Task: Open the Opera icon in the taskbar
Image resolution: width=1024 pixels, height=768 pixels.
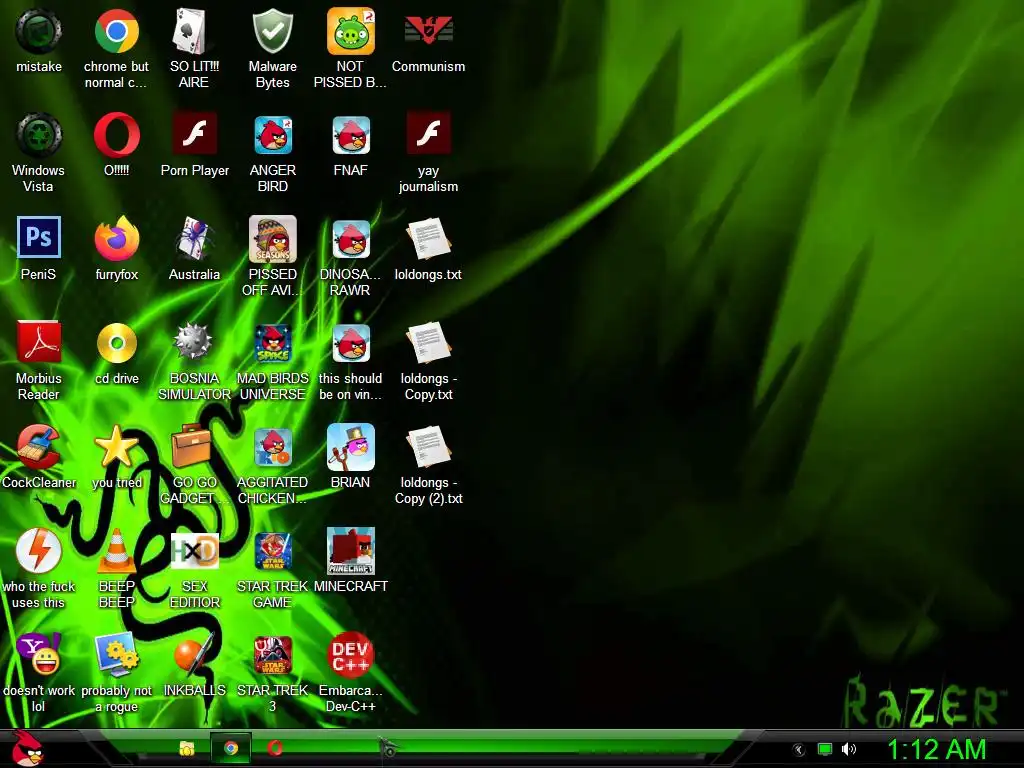Action: [275, 748]
